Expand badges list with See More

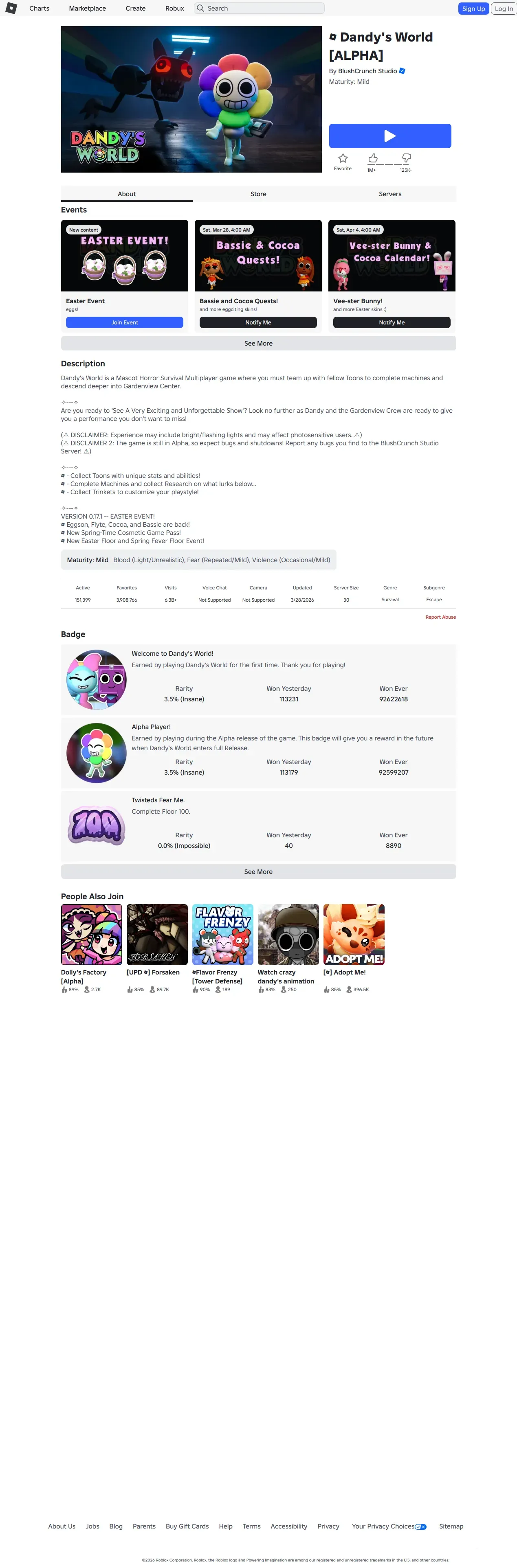point(258,872)
